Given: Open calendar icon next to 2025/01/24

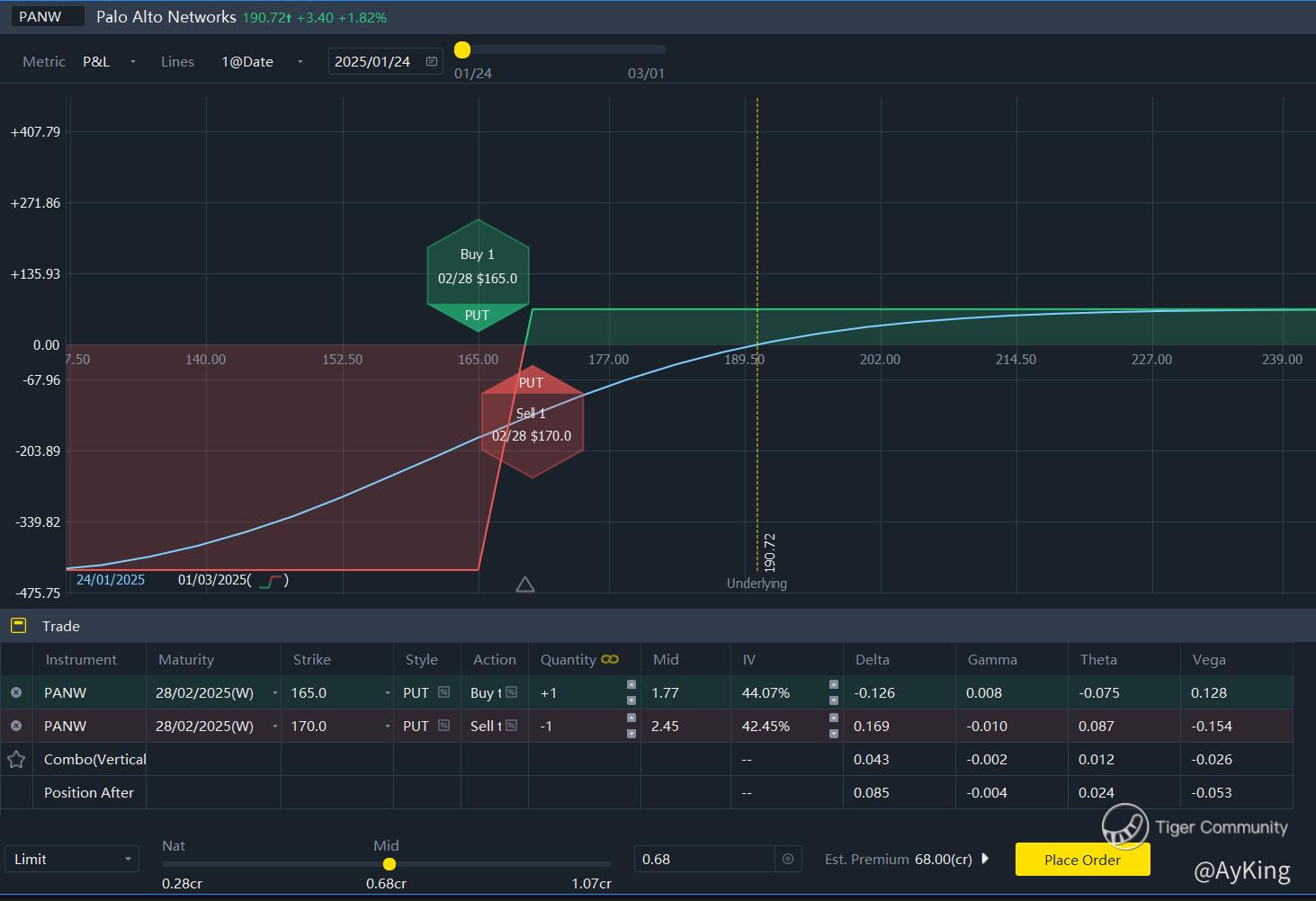Looking at the screenshot, I should [x=432, y=61].
